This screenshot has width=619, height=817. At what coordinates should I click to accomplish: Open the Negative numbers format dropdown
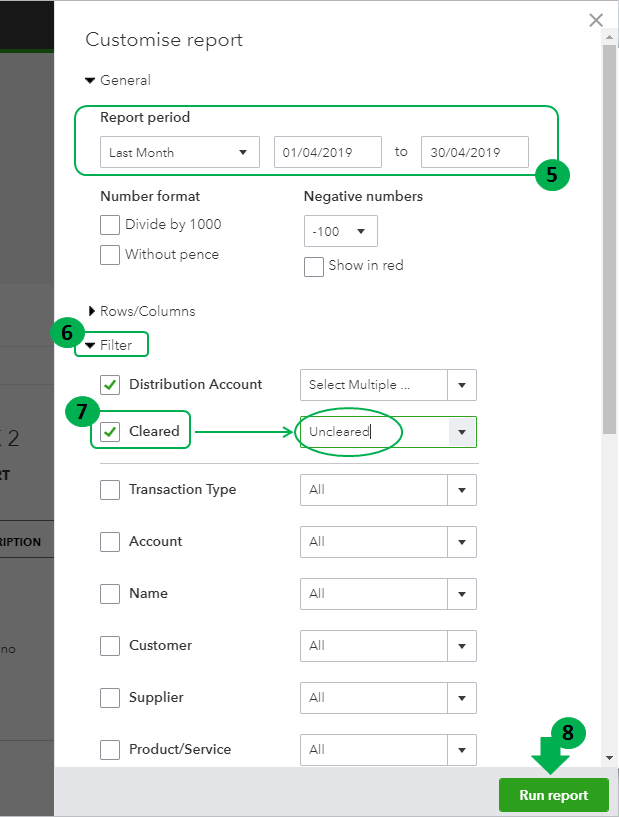(340, 232)
